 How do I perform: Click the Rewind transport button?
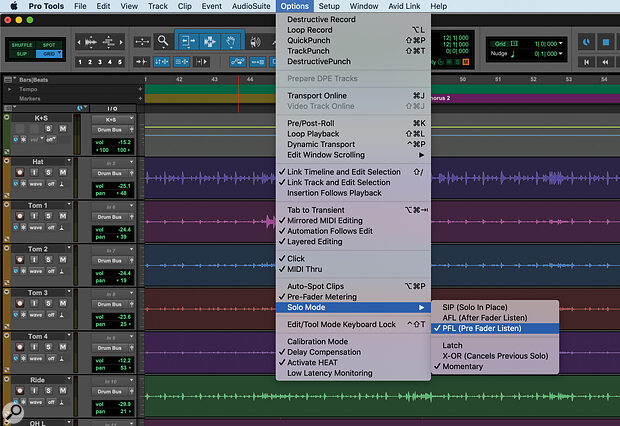coord(605,62)
